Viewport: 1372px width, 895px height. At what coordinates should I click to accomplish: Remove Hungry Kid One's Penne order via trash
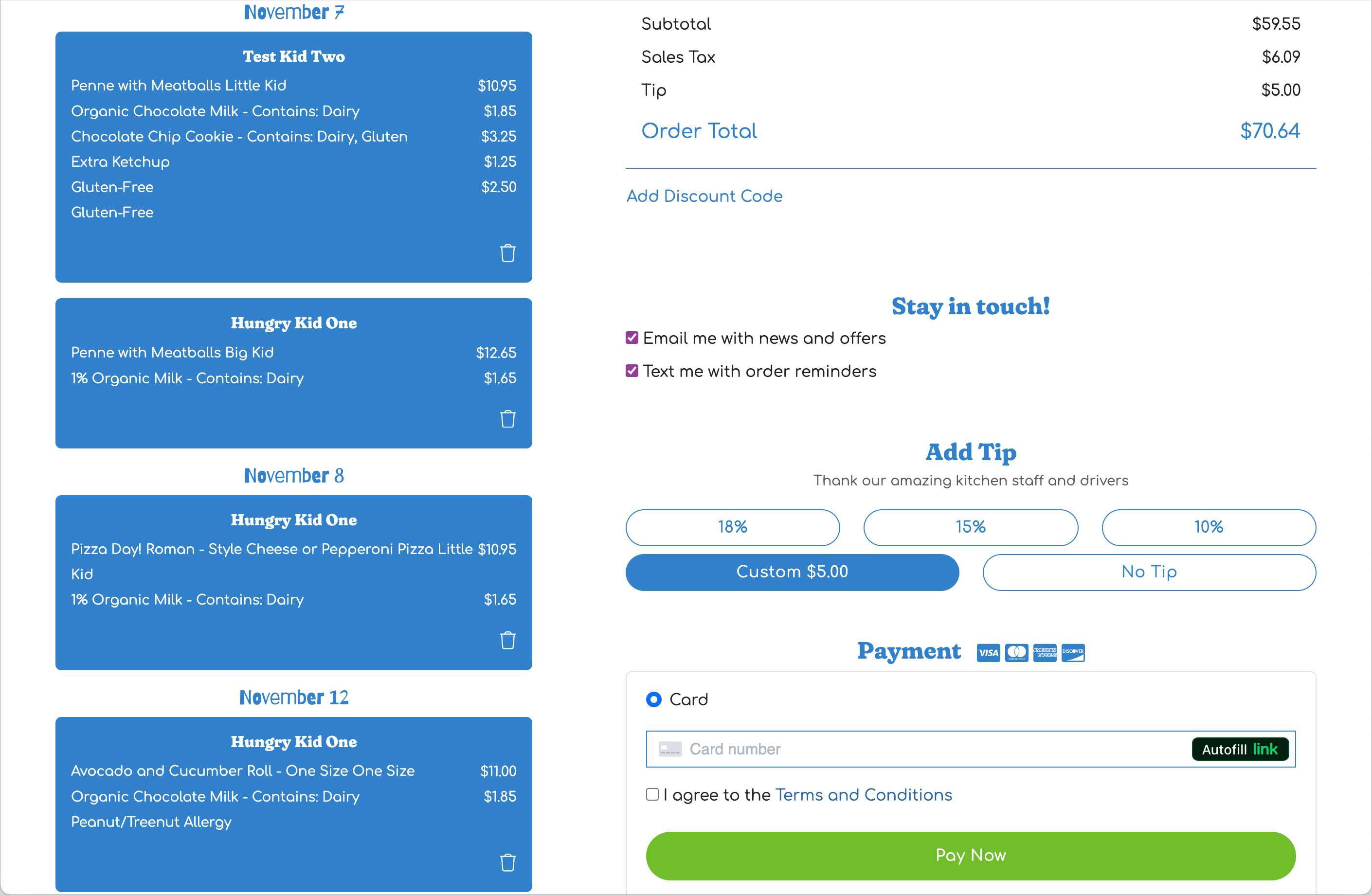pos(507,419)
